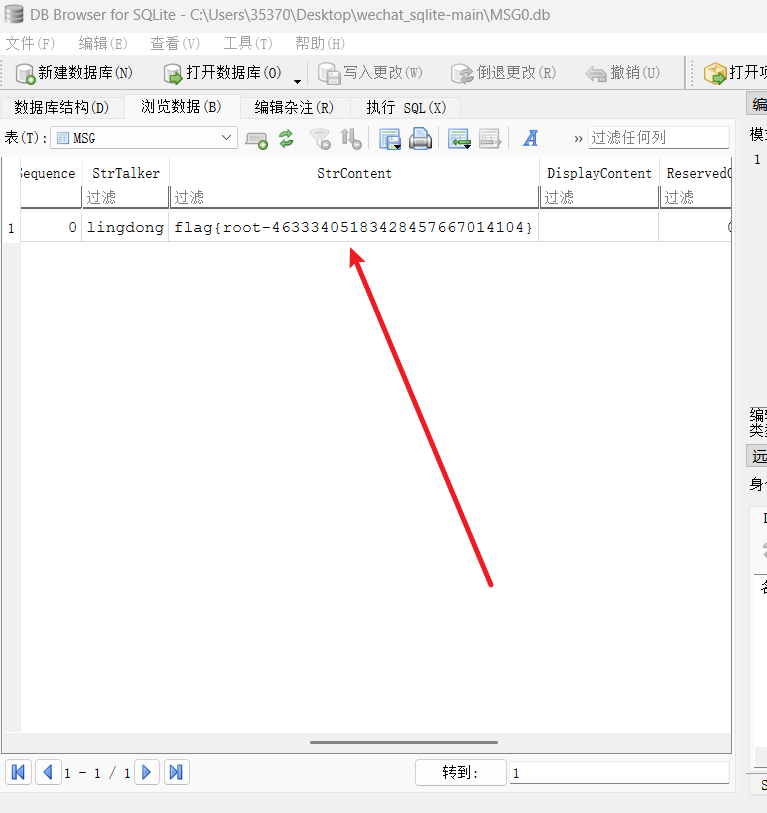Click the next record arrow
This screenshot has height=813, width=767.
point(147,772)
